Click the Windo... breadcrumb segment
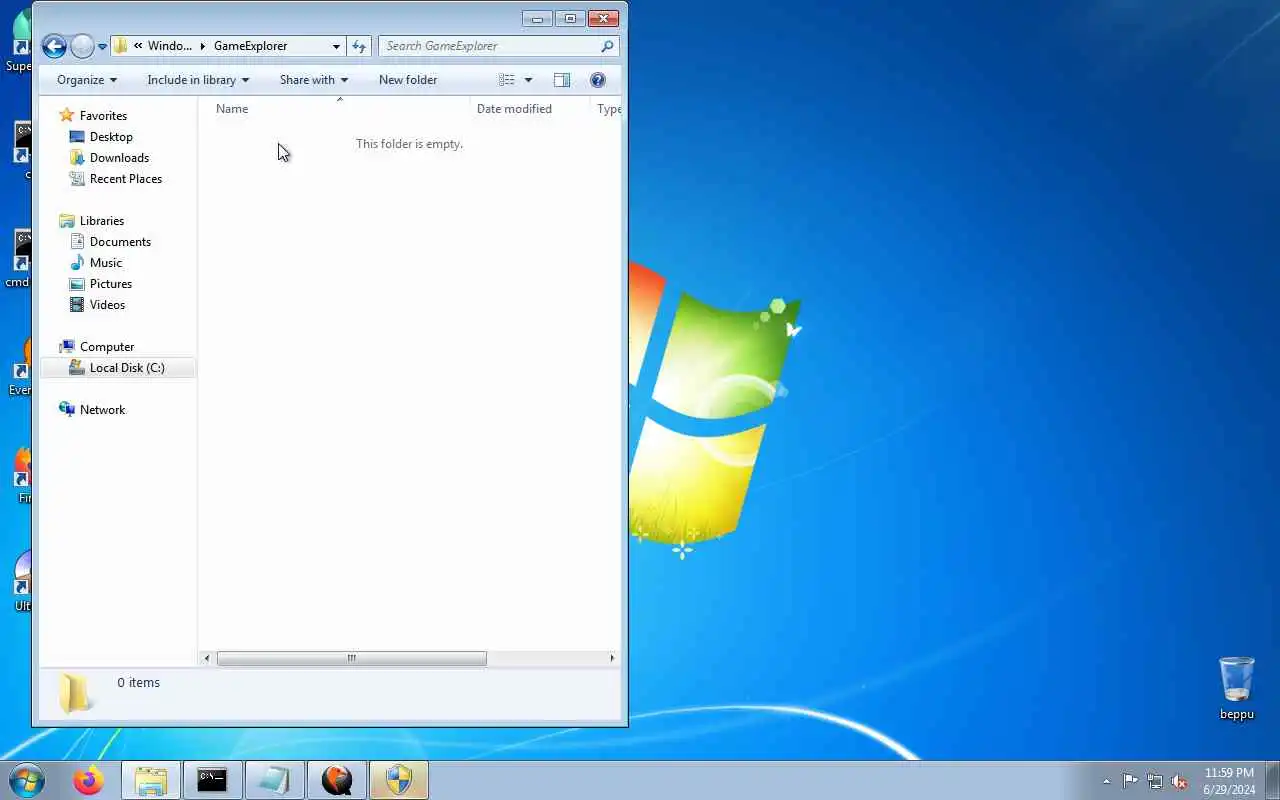1280x800 pixels. tap(169, 46)
